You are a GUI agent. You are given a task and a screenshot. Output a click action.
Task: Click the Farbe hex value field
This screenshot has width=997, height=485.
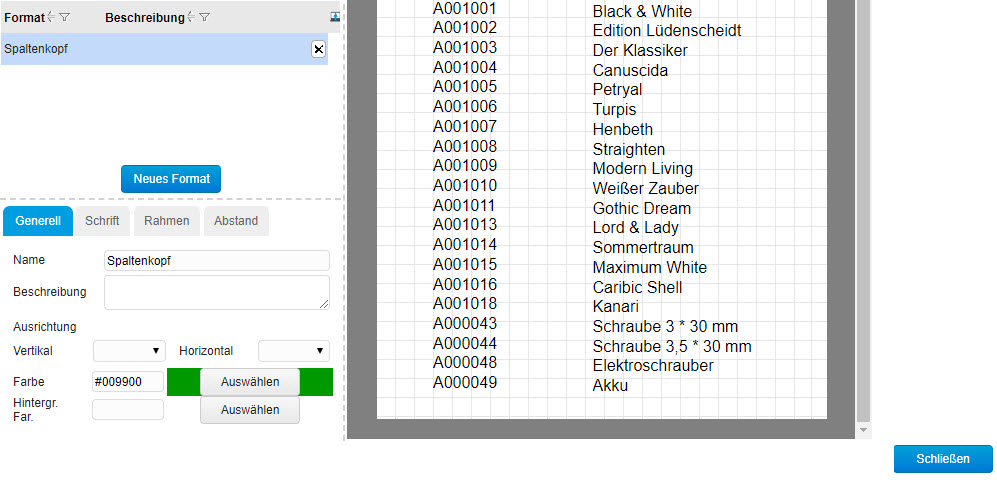128,382
